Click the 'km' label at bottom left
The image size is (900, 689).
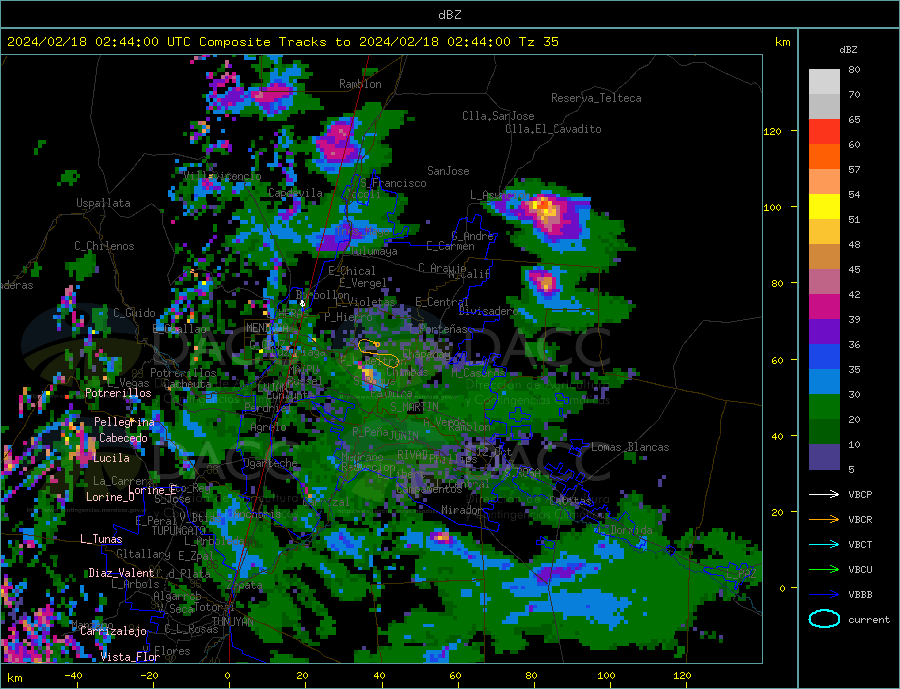coord(14,678)
